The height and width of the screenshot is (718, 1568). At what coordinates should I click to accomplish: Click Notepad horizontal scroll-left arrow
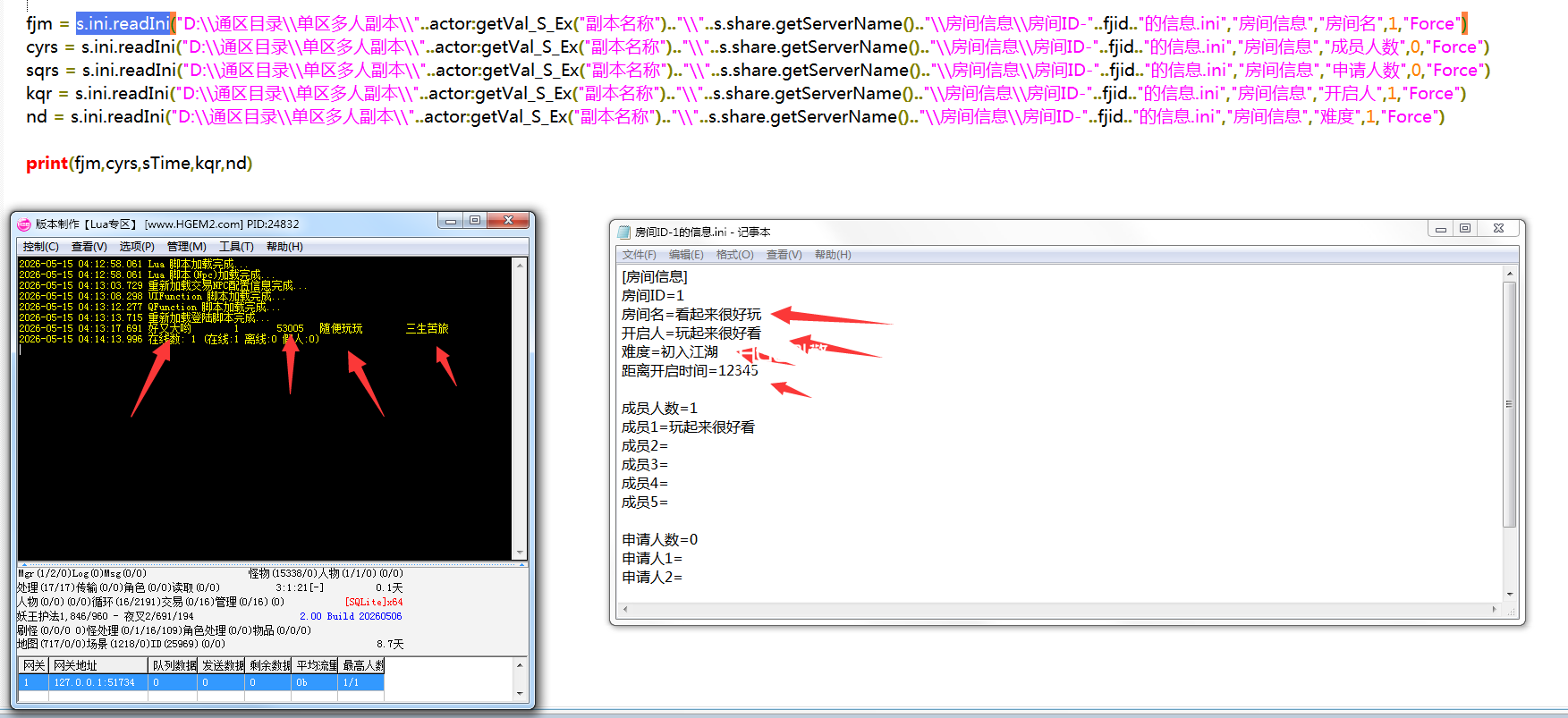point(624,609)
